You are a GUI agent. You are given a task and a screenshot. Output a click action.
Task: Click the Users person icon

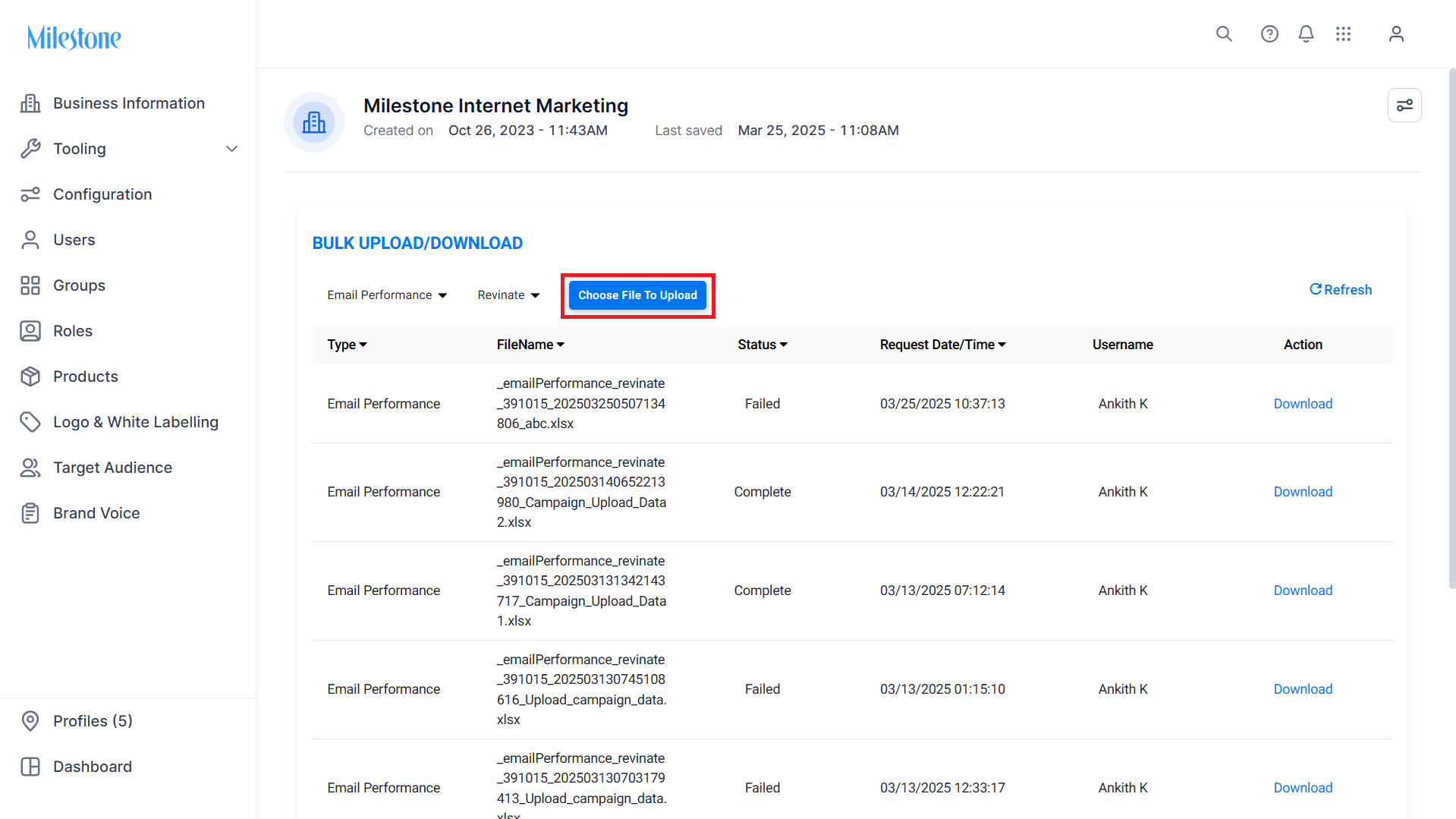click(x=30, y=240)
